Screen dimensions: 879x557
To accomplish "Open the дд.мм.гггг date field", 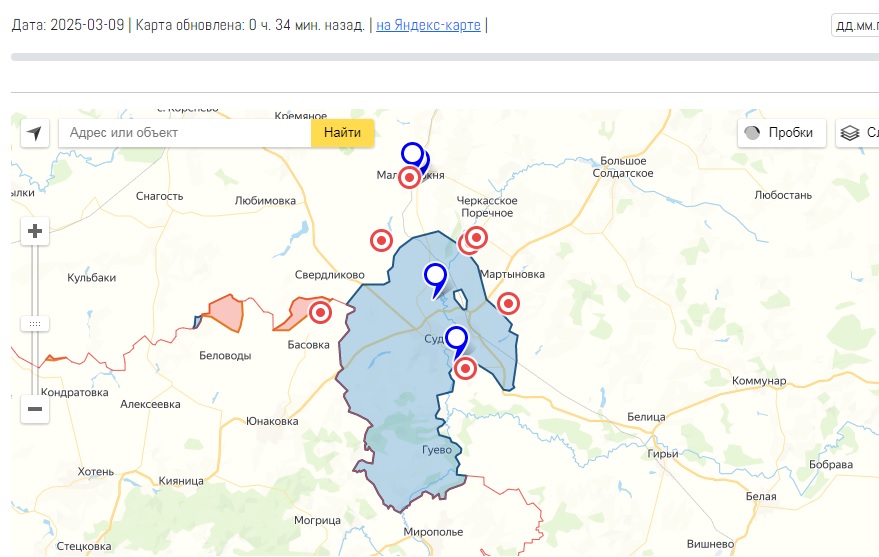I will (854, 25).
